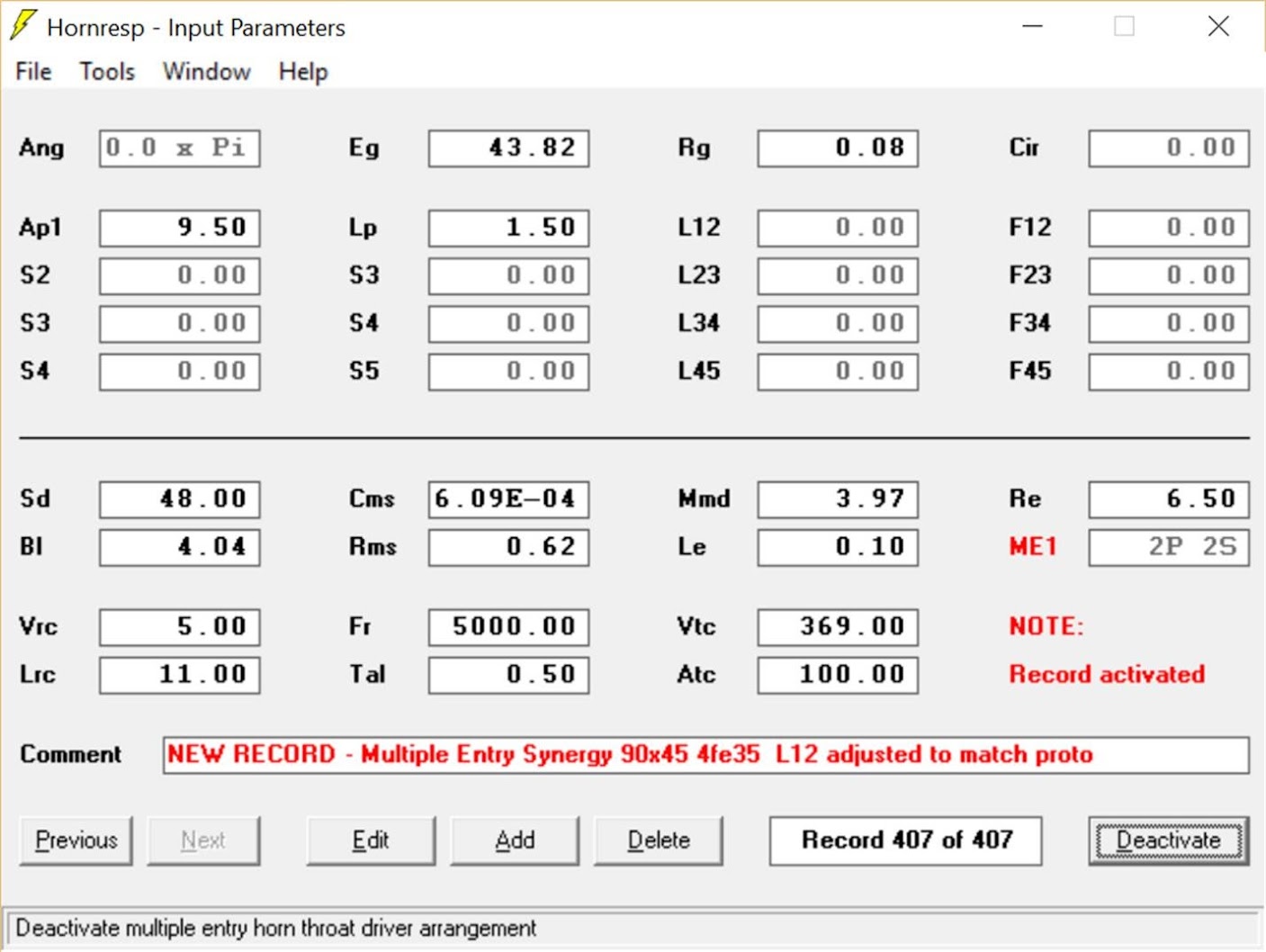
Task: Click the Re field with 6.50
Action: tap(1169, 499)
